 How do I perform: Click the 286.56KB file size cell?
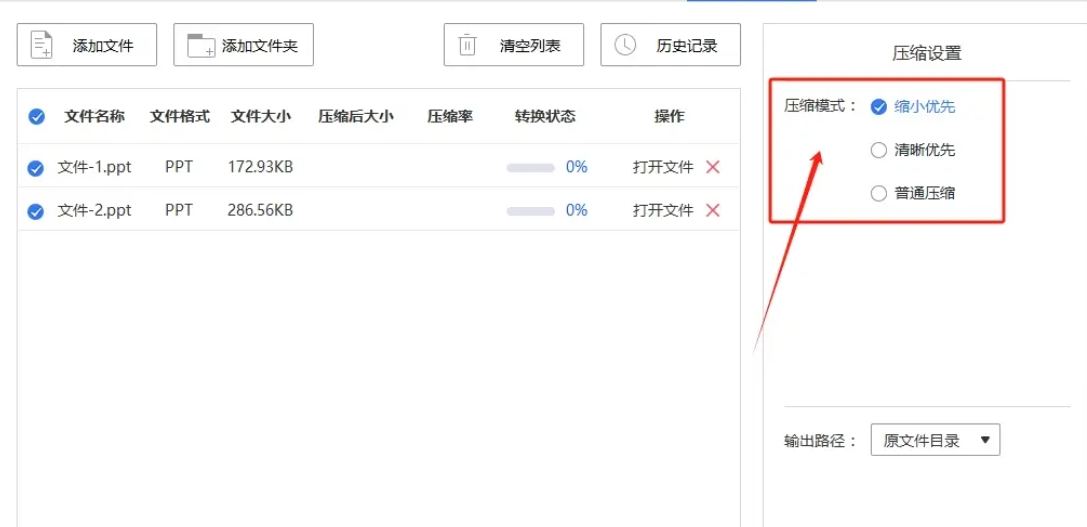(x=260, y=210)
